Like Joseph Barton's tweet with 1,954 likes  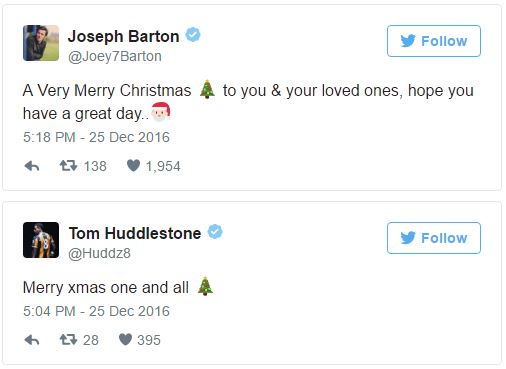(x=133, y=166)
